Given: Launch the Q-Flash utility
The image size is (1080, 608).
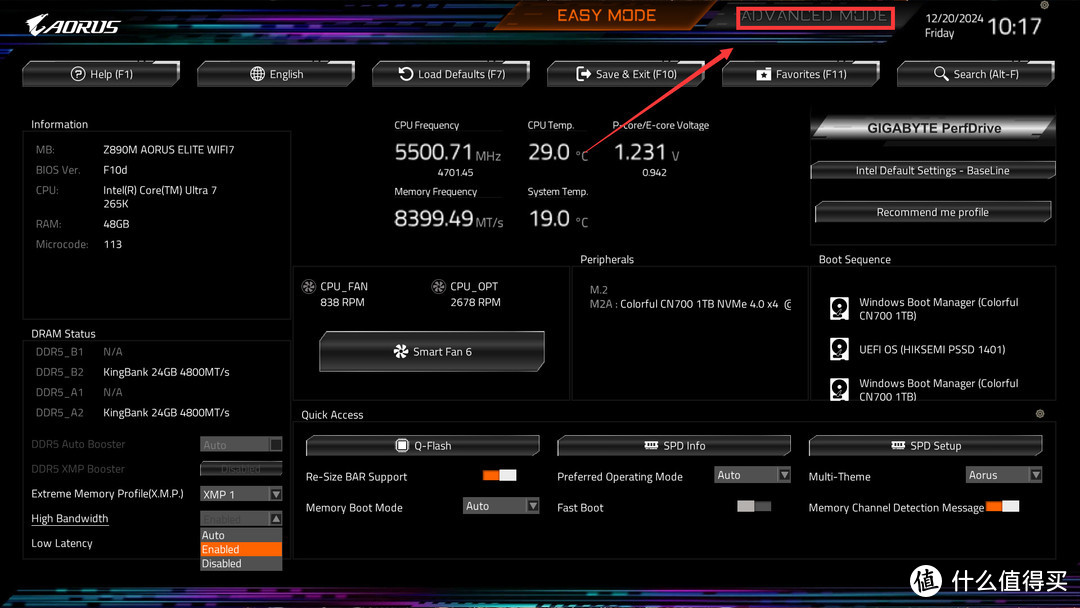Looking at the screenshot, I should click(423, 445).
